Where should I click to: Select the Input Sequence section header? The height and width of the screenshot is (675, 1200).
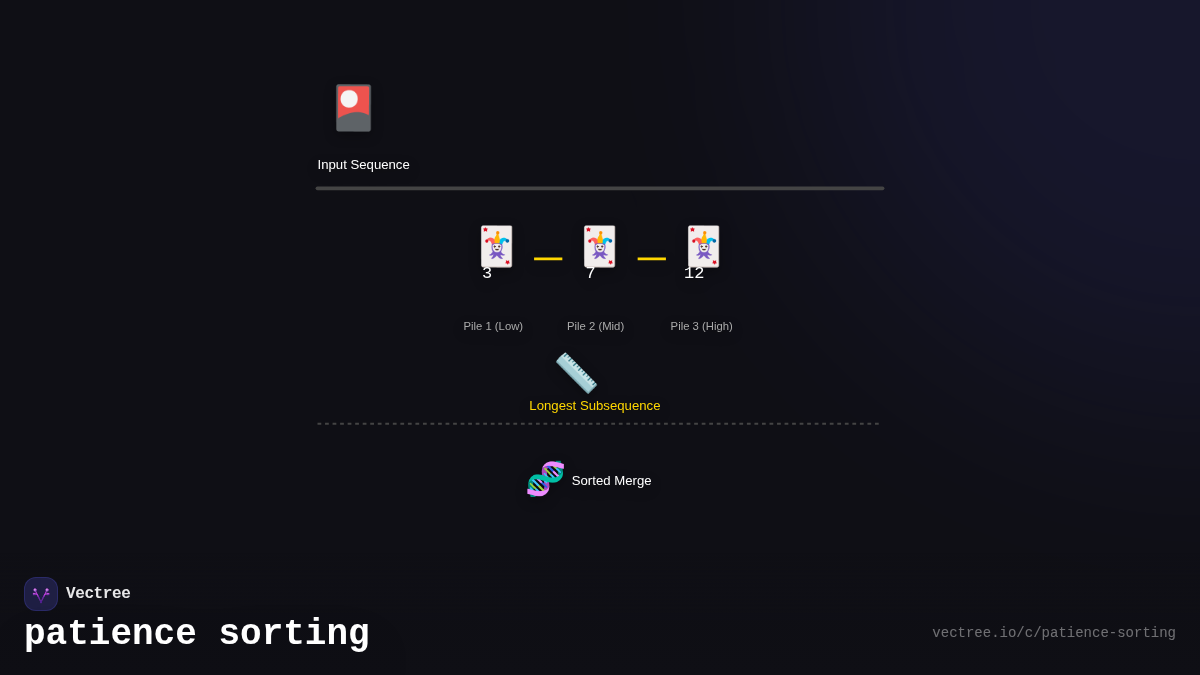coord(363,164)
